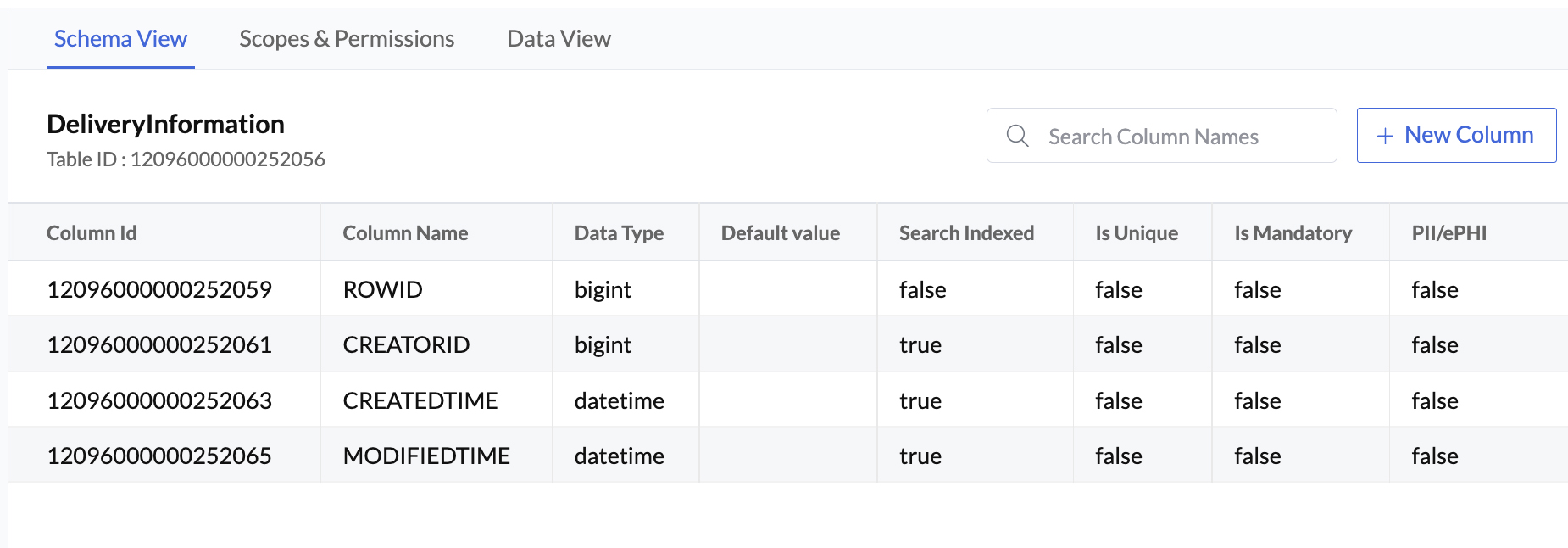Select column id 12096000000252063
This screenshot has height=548, width=1568.
pyautogui.click(x=159, y=400)
